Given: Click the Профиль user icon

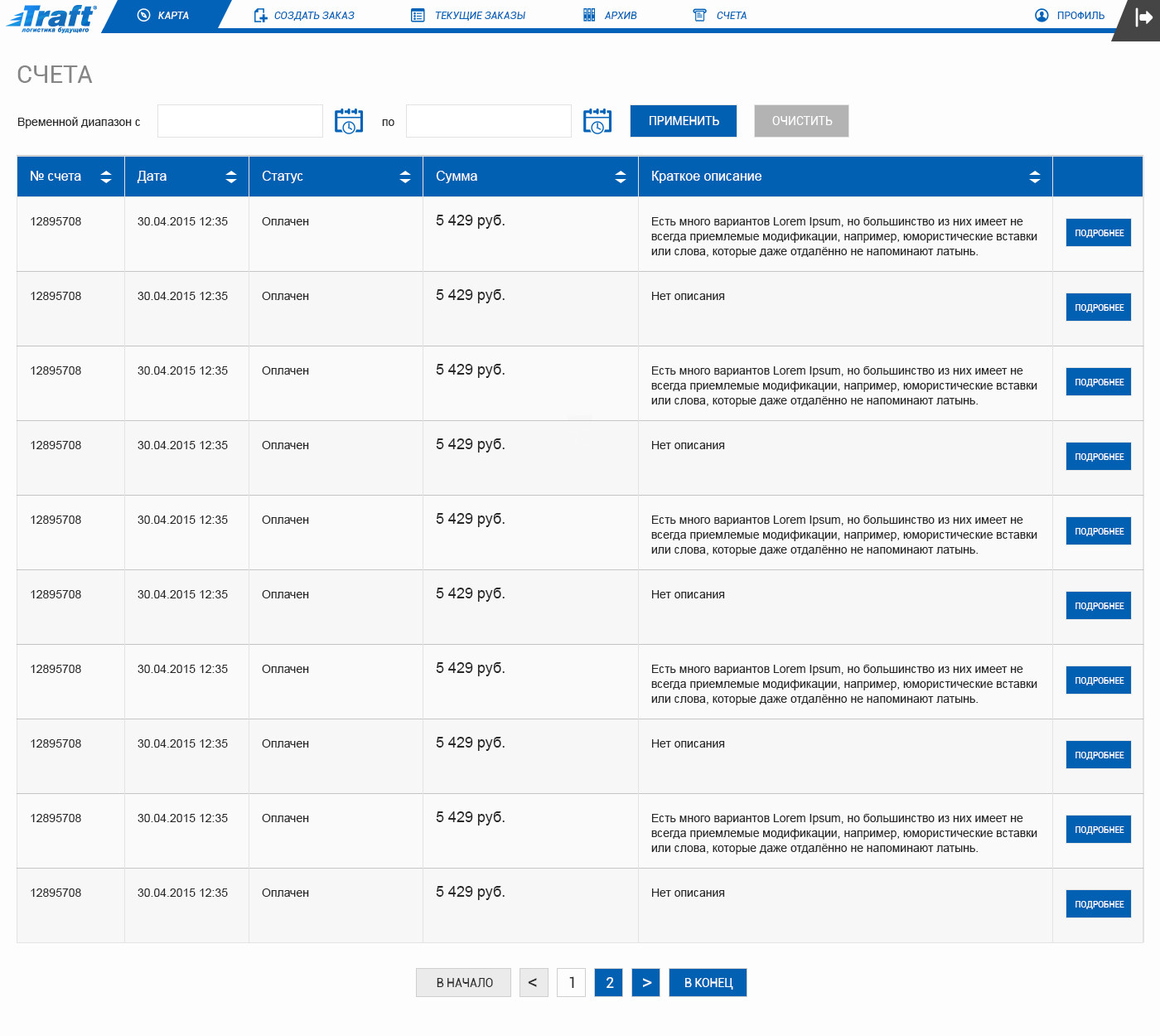Looking at the screenshot, I should 1042,15.
